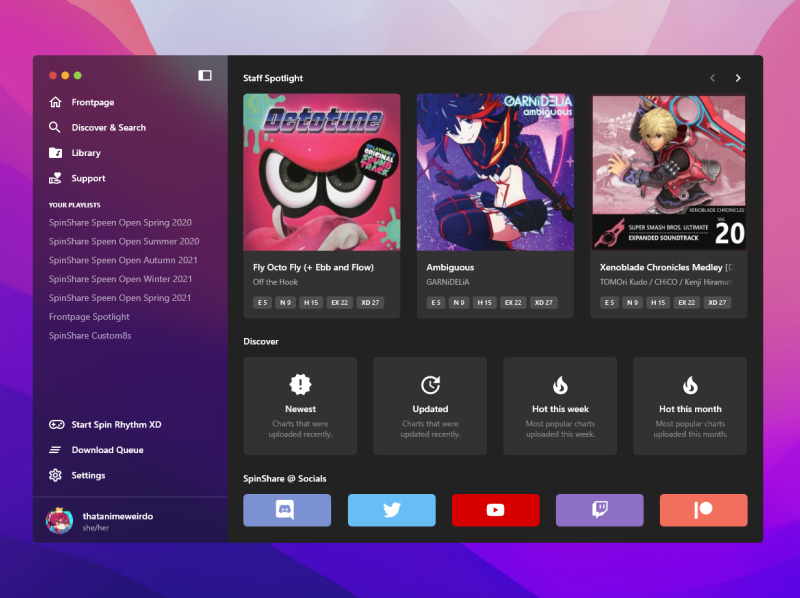This screenshot has height=598, width=800.
Task: Open SpinShare's YouTube channel
Action: click(495, 509)
